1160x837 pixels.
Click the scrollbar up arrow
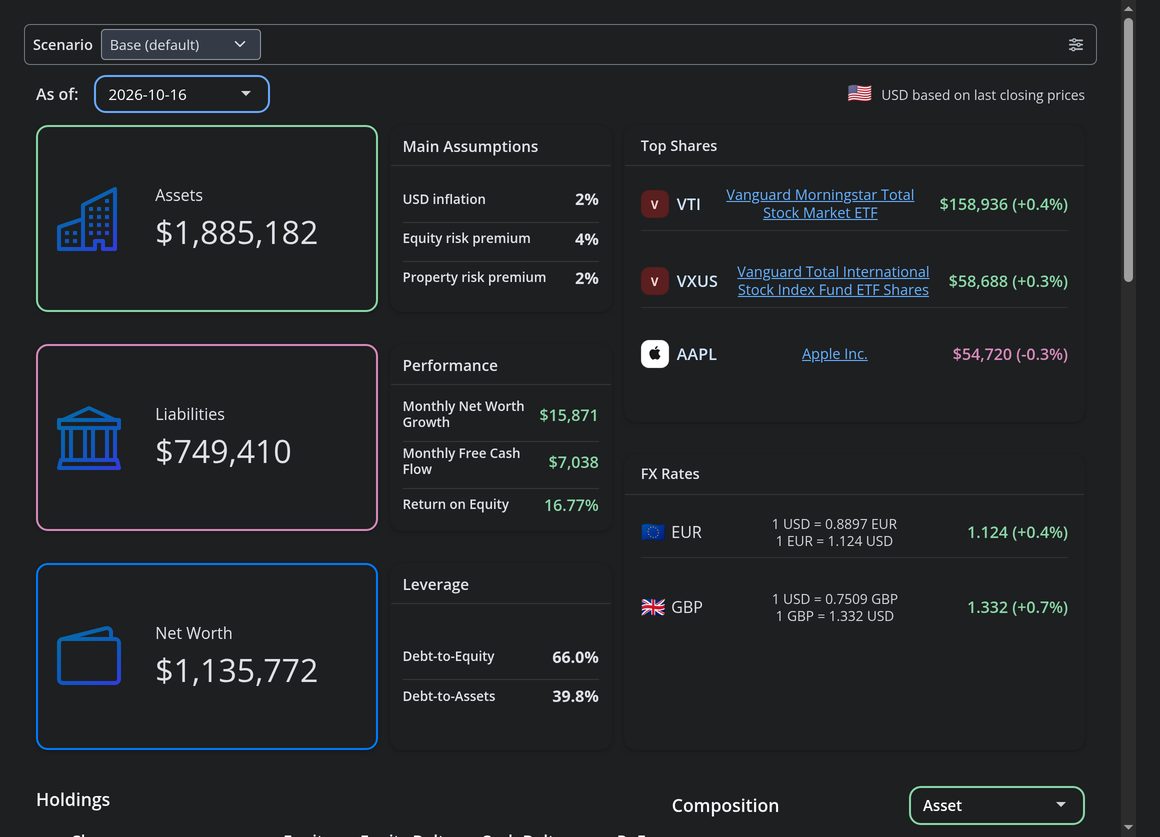(1128, 8)
